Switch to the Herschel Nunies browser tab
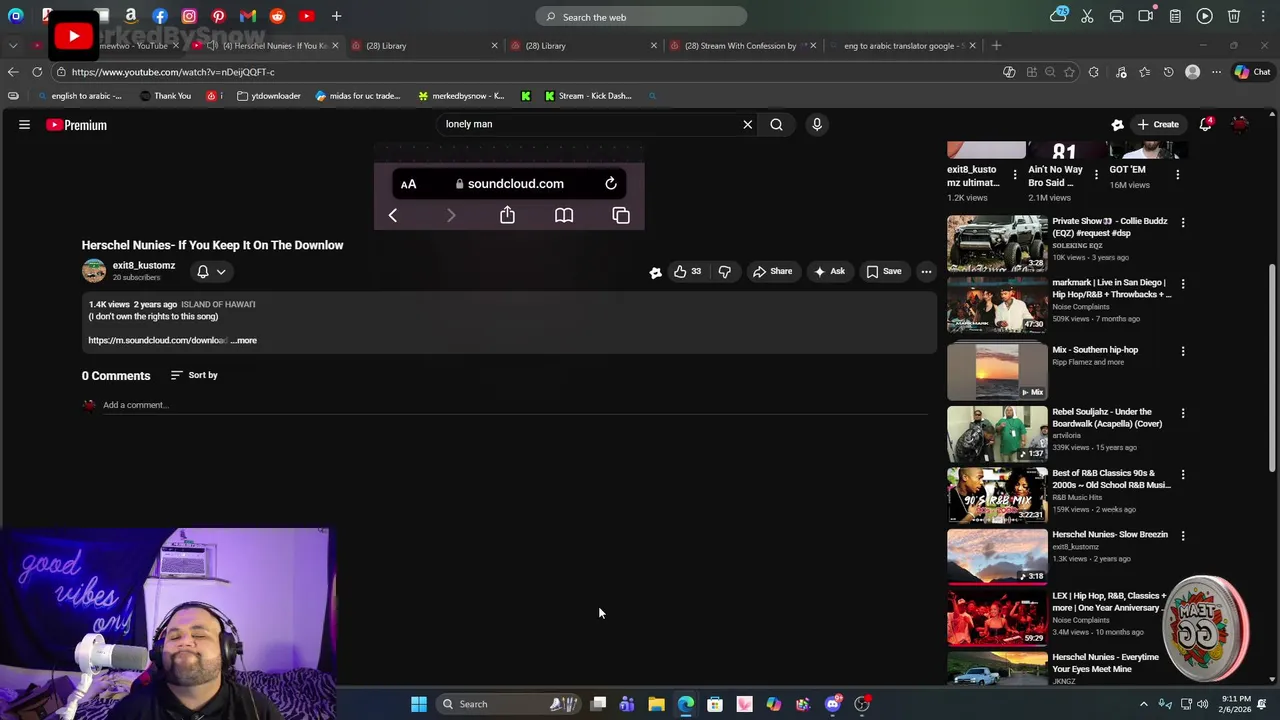 coord(265,45)
